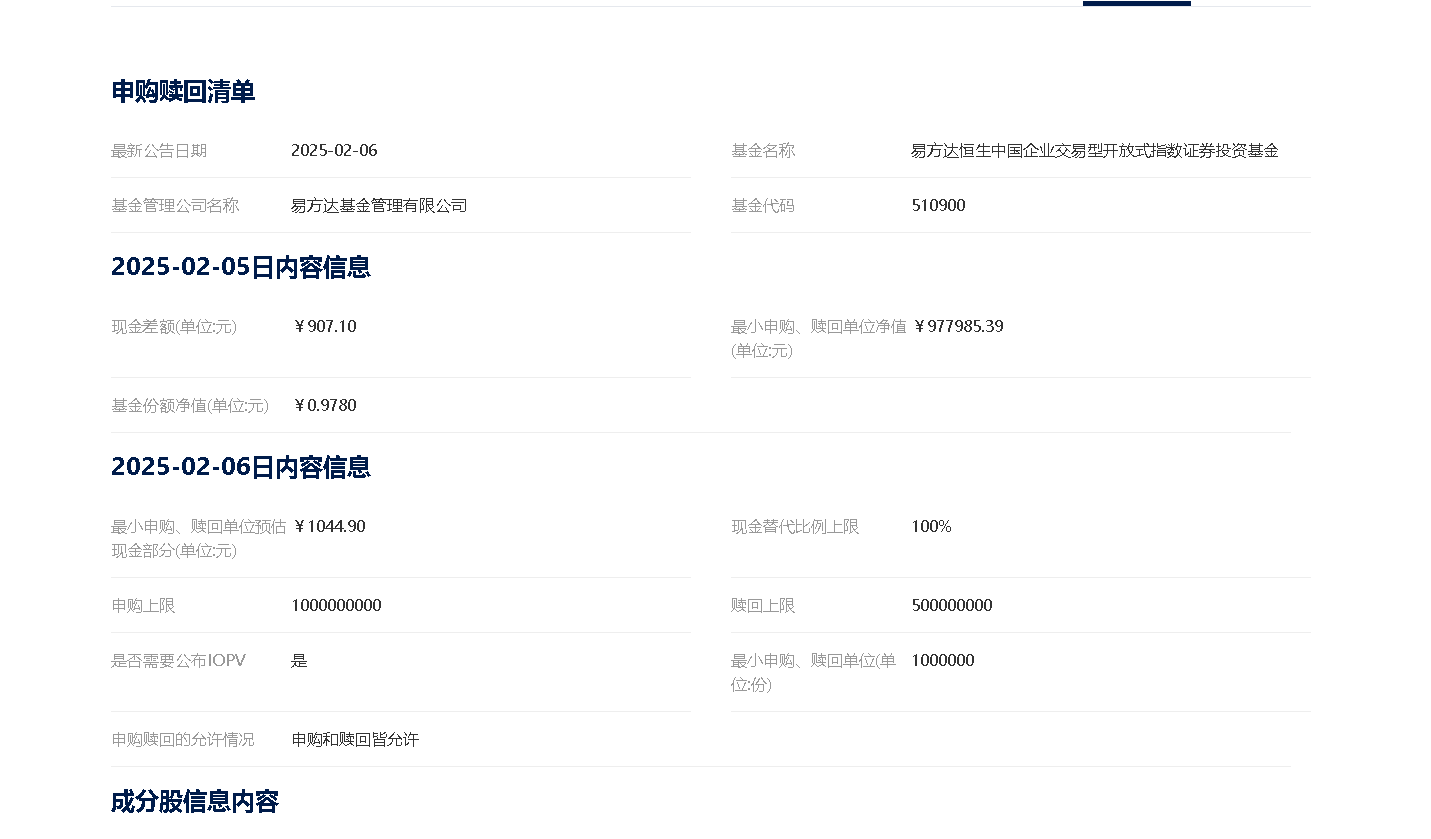1431x839 pixels.
Task: Select the 基金管理公司名称 label
Action: click(x=175, y=206)
